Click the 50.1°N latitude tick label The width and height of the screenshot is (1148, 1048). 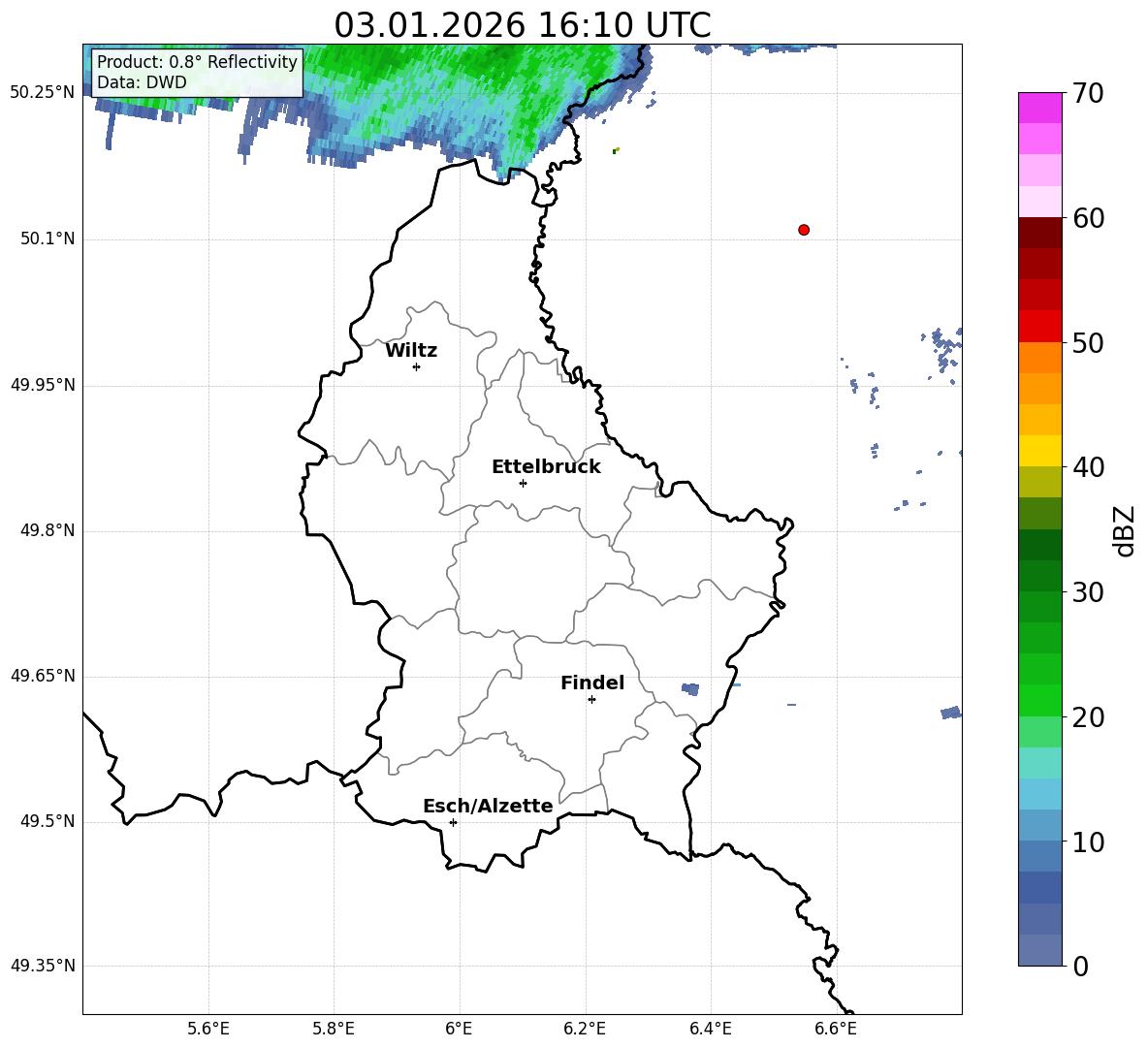click(48, 239)
